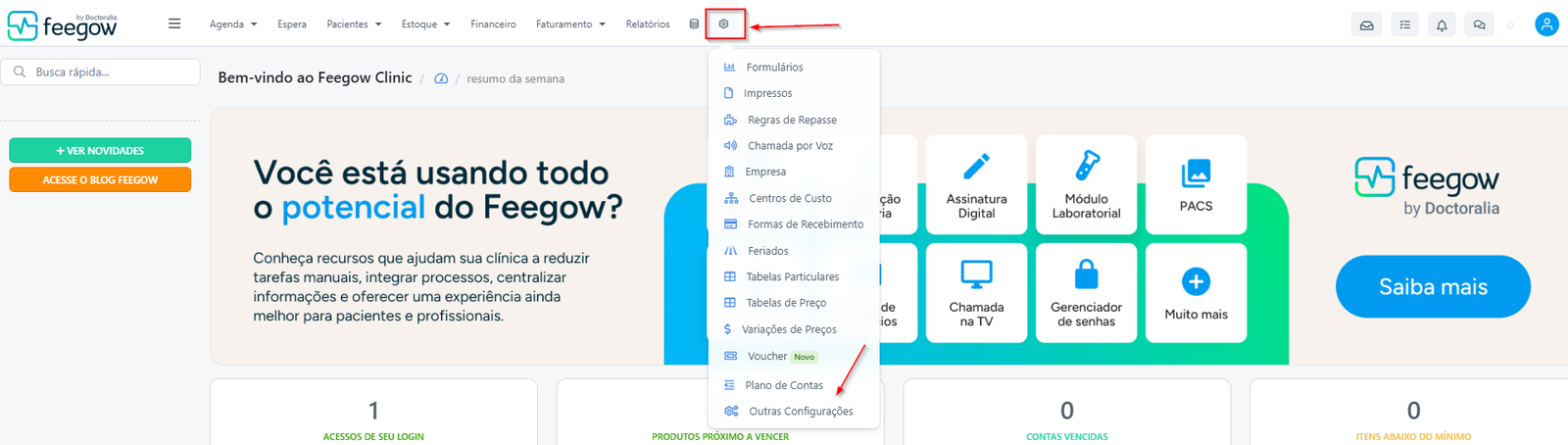This screenshot has height=445, width=1568.
Task: Open the tasks checklist icon
Action: 1404,25
